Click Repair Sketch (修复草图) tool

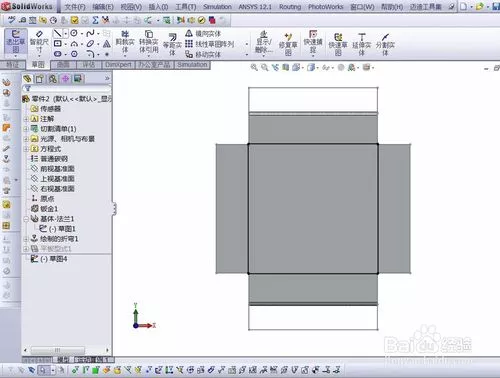point(288,44)
